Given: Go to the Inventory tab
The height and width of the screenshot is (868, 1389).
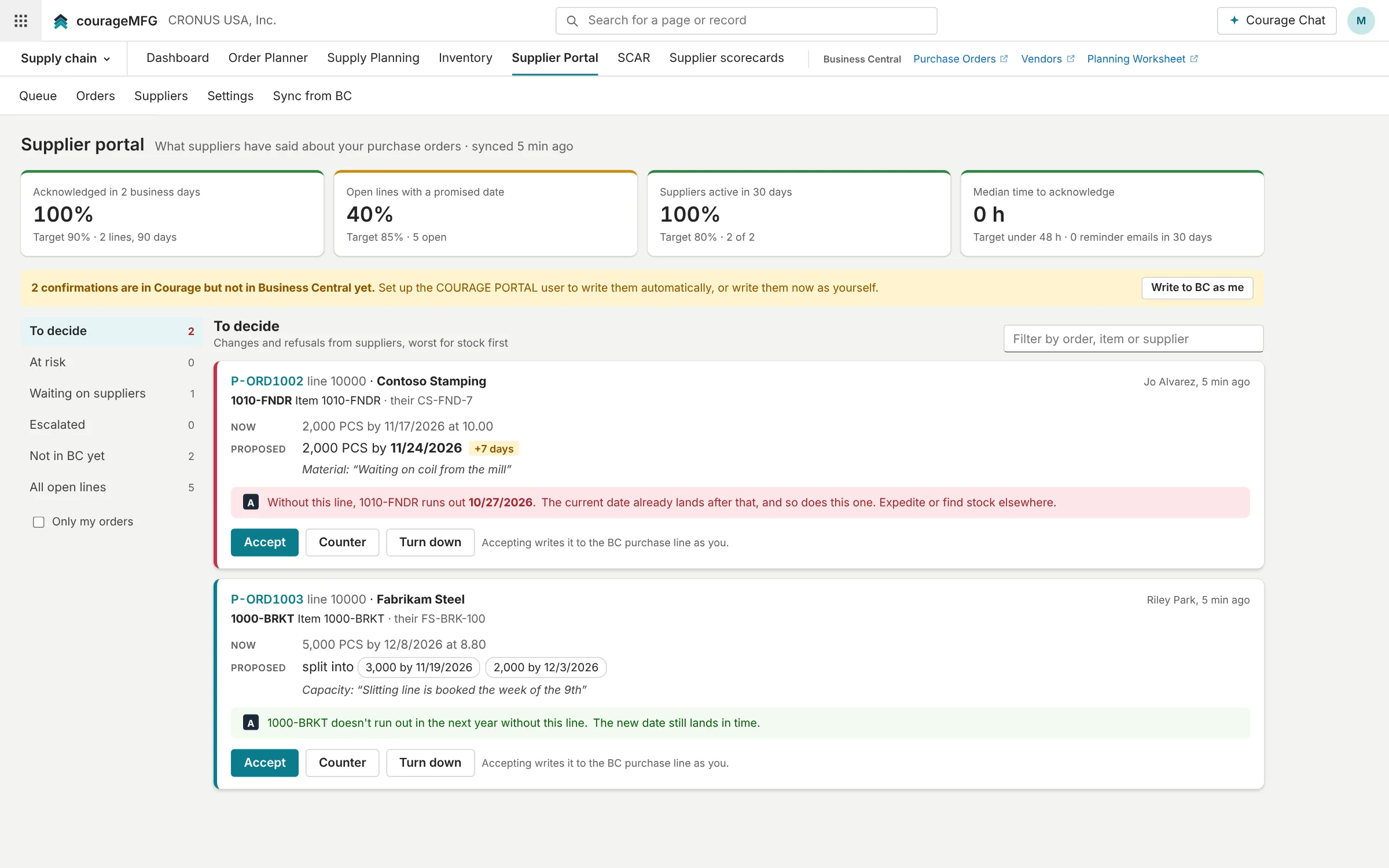Looking at the screenshot, I should point(465,58).
